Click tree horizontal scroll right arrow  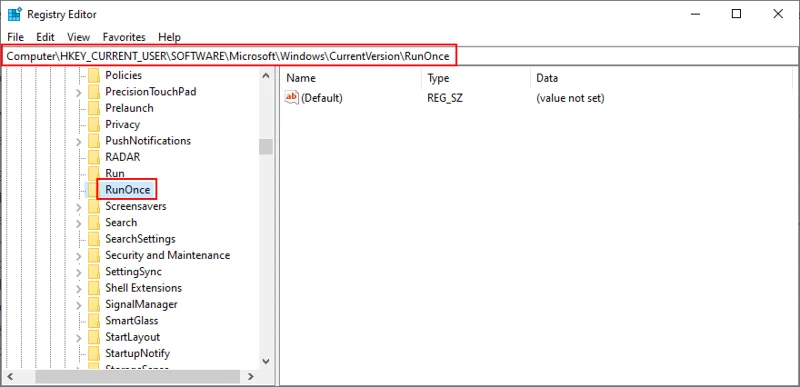251,377
